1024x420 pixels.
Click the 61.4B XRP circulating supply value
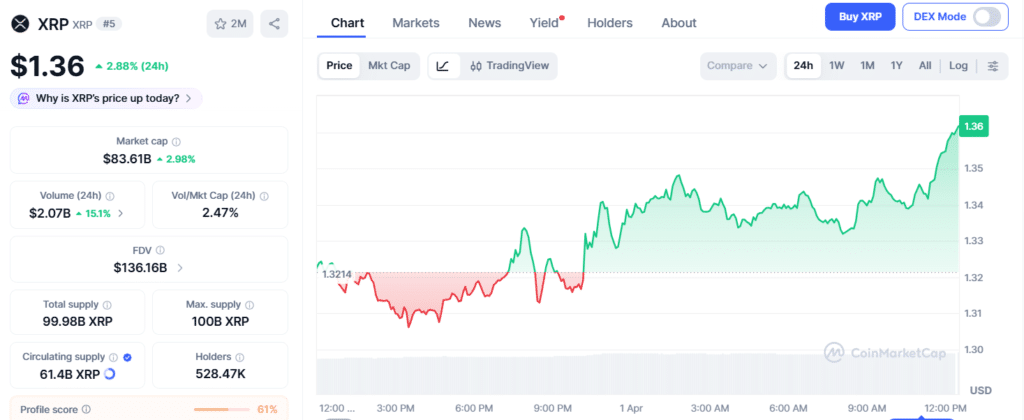(70, 374)
